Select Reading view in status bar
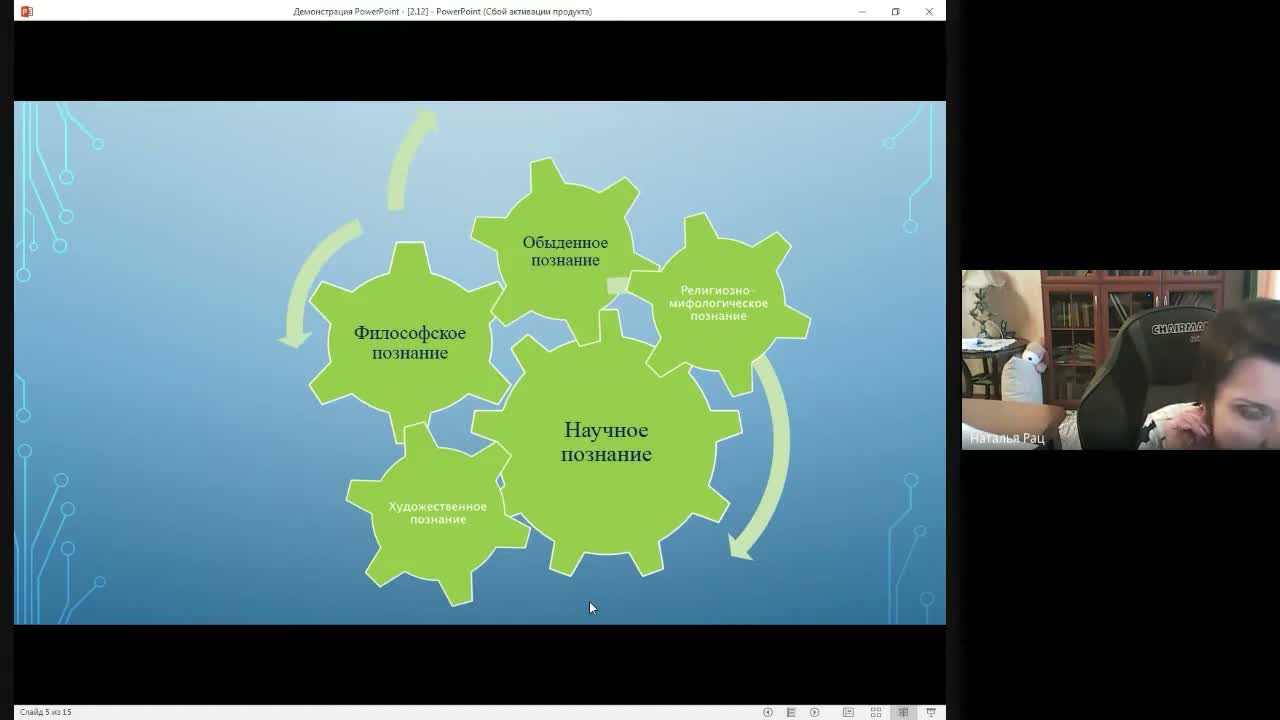Viewport: 1280px width, 720px height. pyautogui.click(x=903, y=712)
